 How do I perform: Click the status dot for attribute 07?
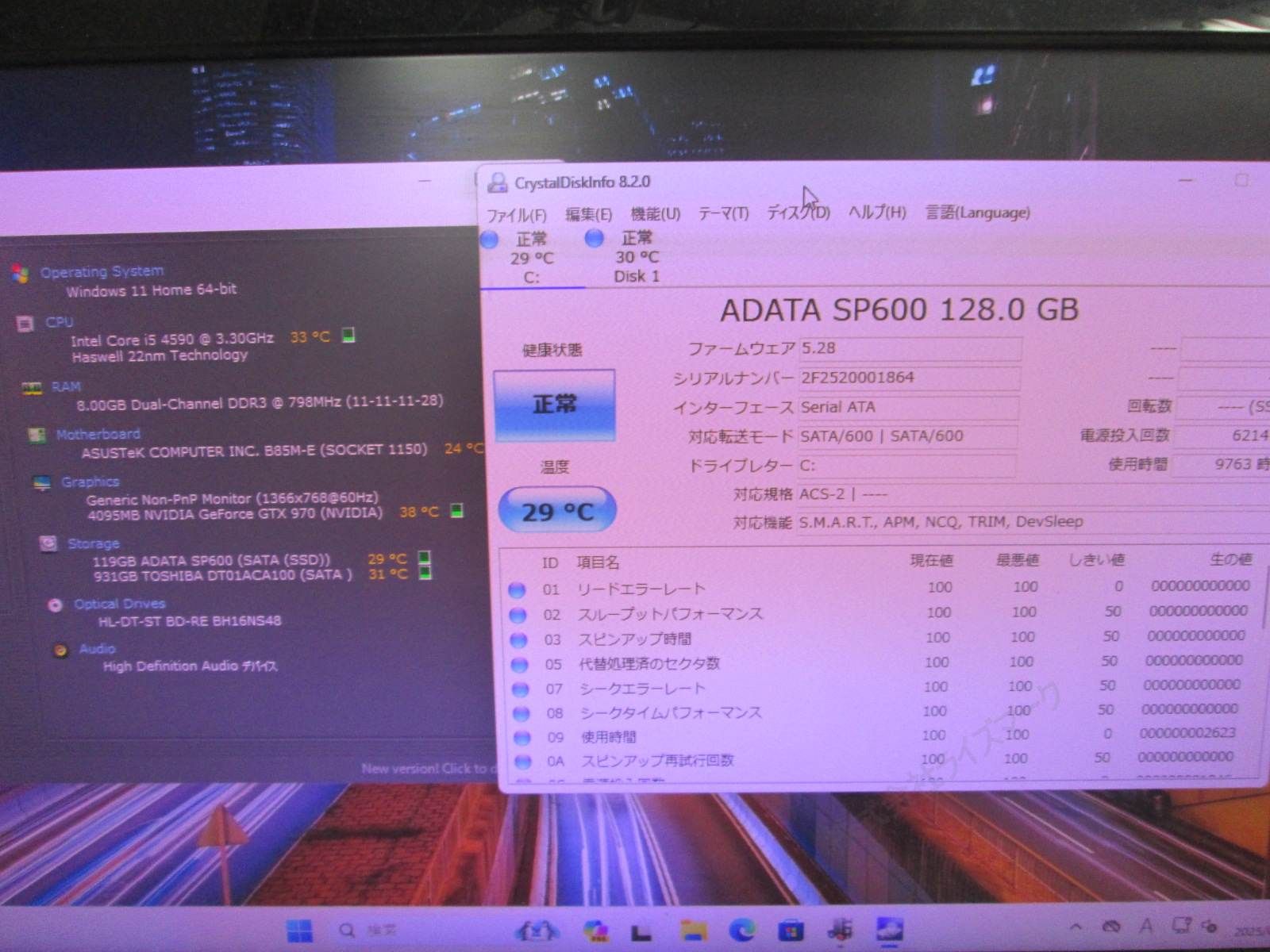(x=520, y=689)
